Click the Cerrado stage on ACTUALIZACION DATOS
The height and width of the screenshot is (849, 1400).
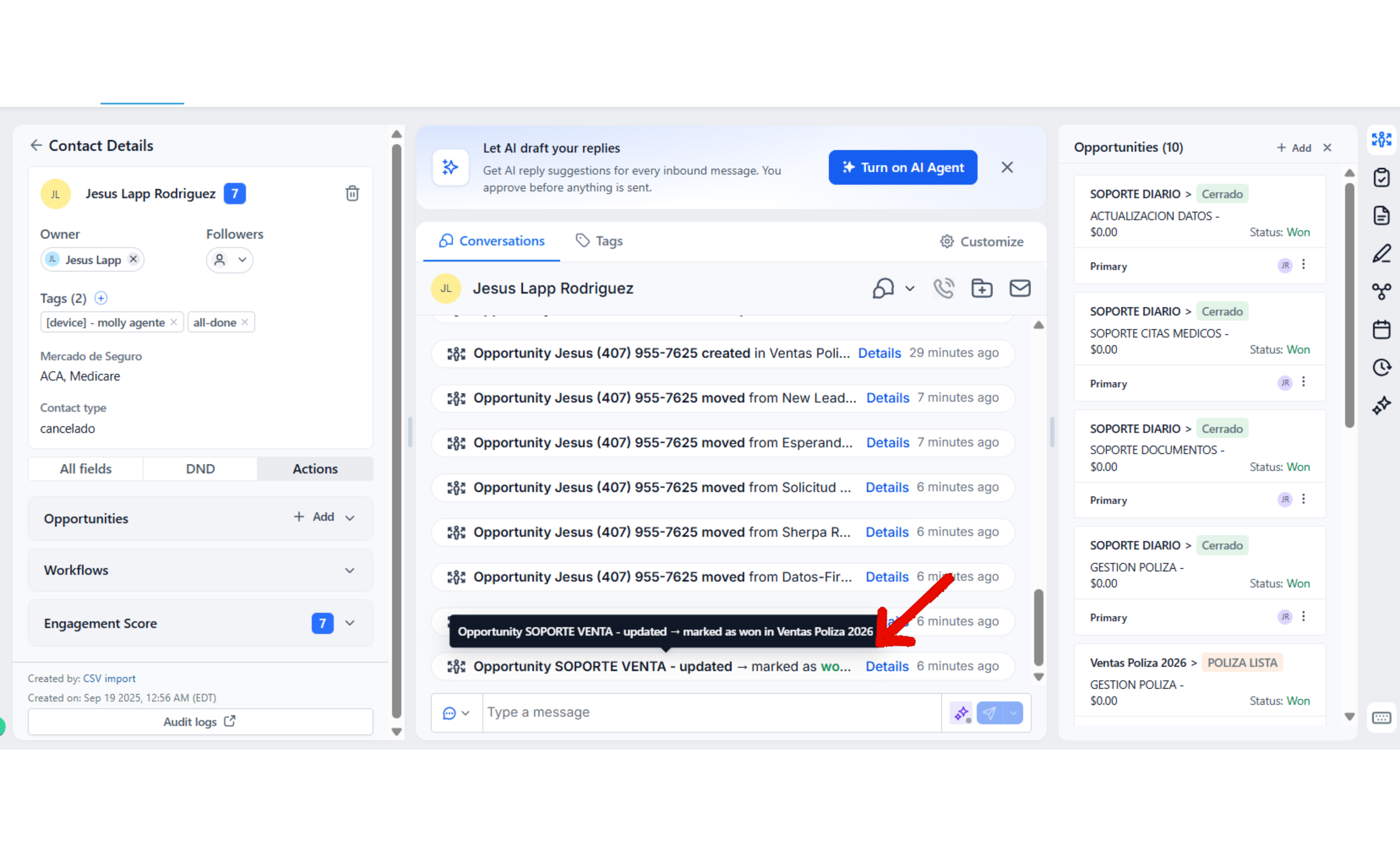1222,194
